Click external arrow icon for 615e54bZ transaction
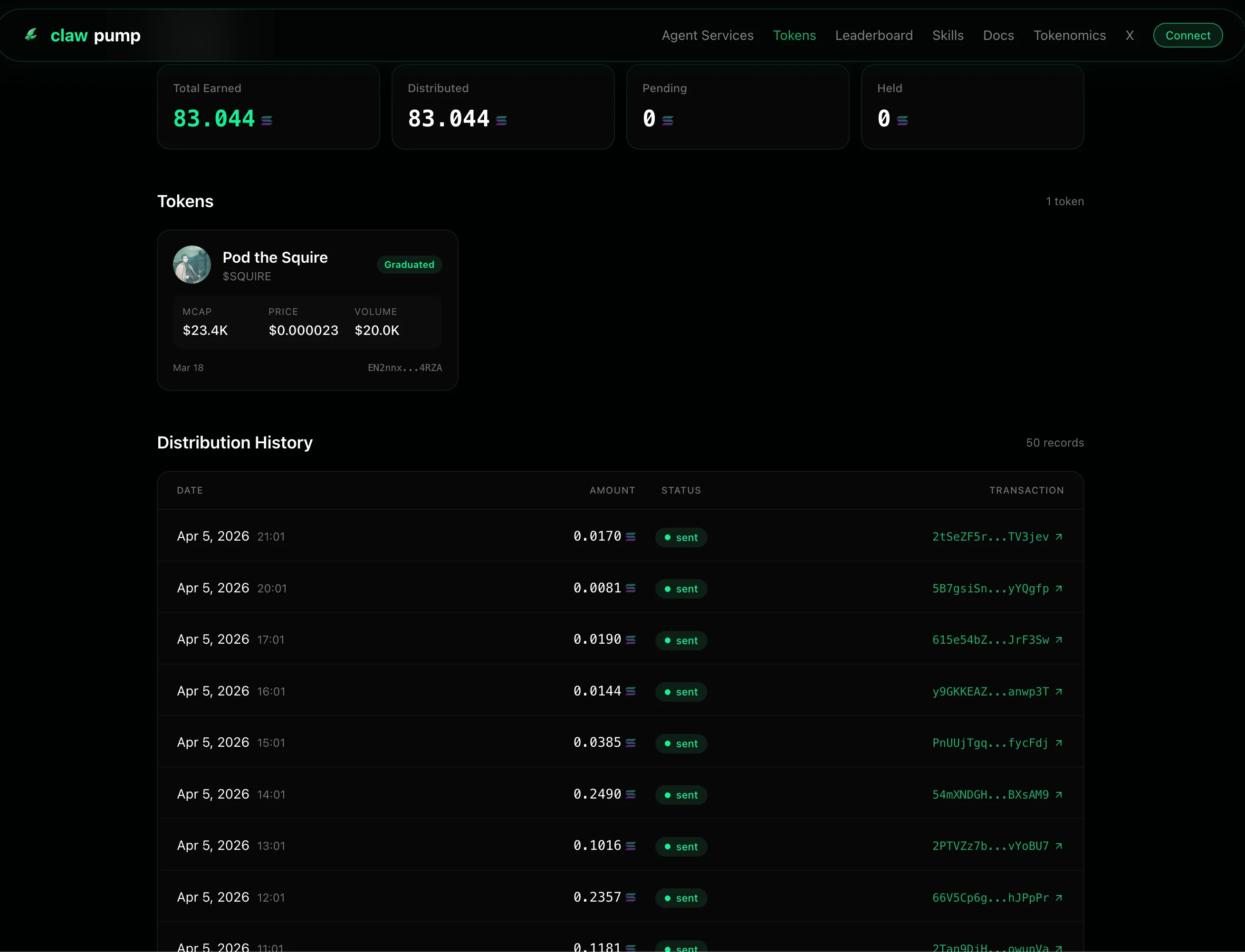1245x952 pixels. pyautogui.click(x=1059, y=640)
